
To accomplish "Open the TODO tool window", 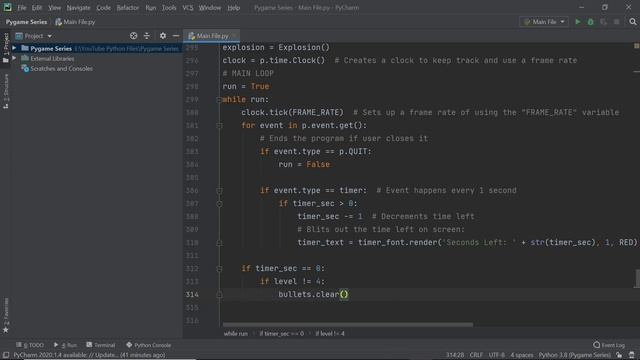I will 30,345.
